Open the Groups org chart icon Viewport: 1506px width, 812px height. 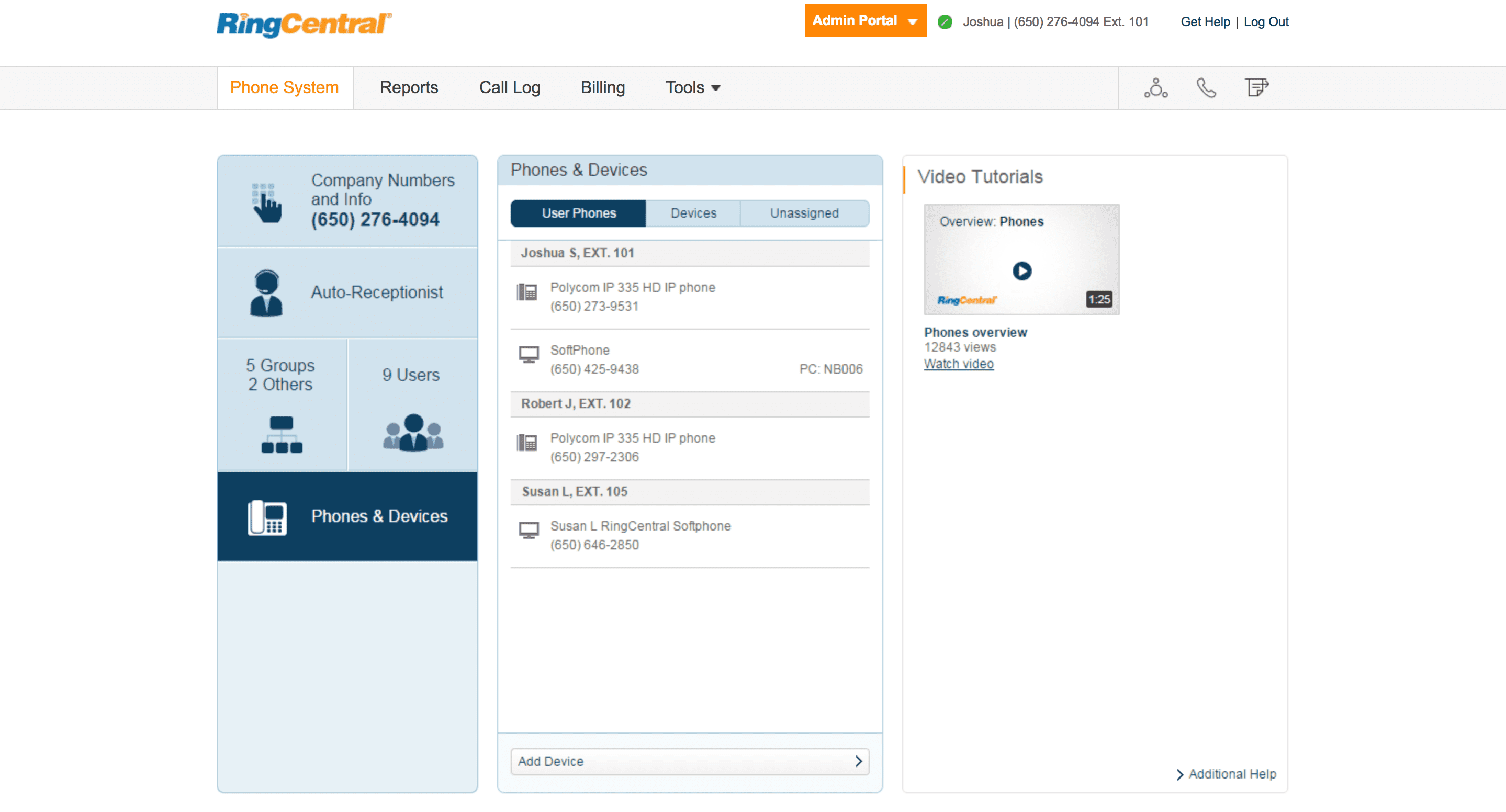pyautogui.click(x=282, y=434)
